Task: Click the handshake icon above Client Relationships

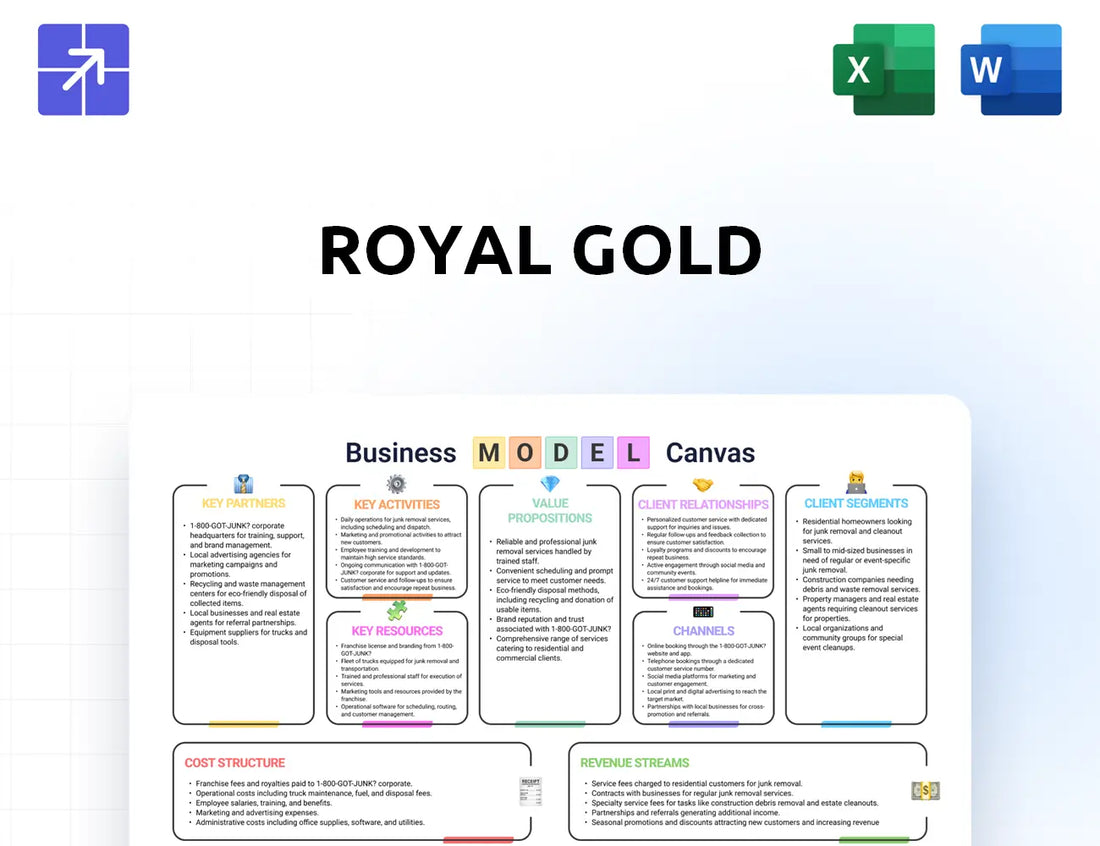Action: tap(703, 485)
